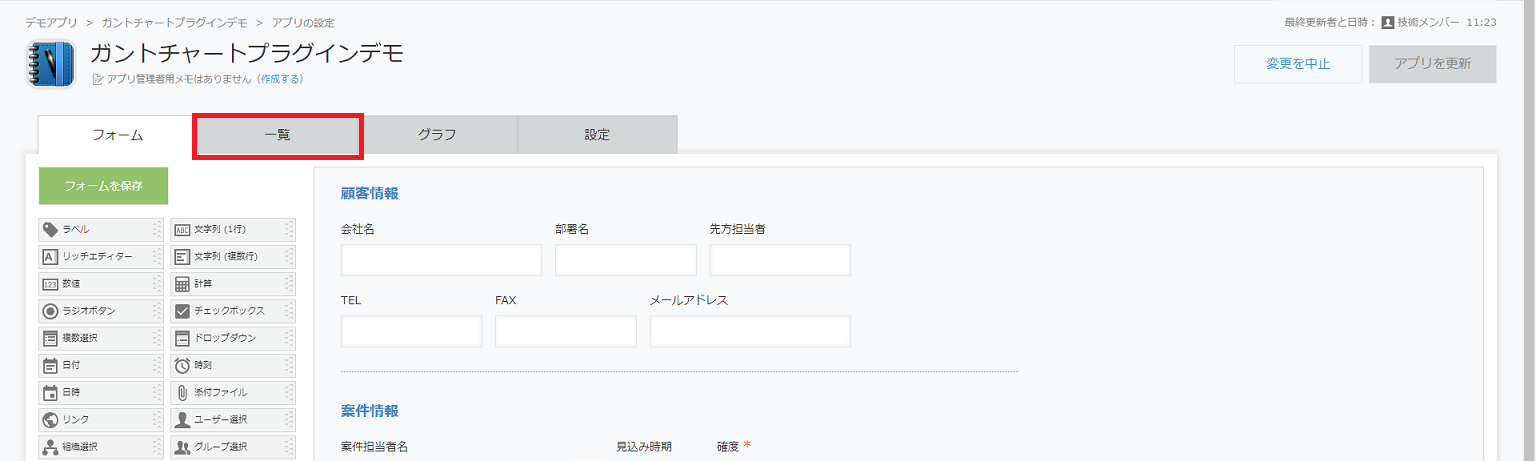
Task: Select the ラジオボタン palette item
Action: pyautogui.click(x=96, y=311)
